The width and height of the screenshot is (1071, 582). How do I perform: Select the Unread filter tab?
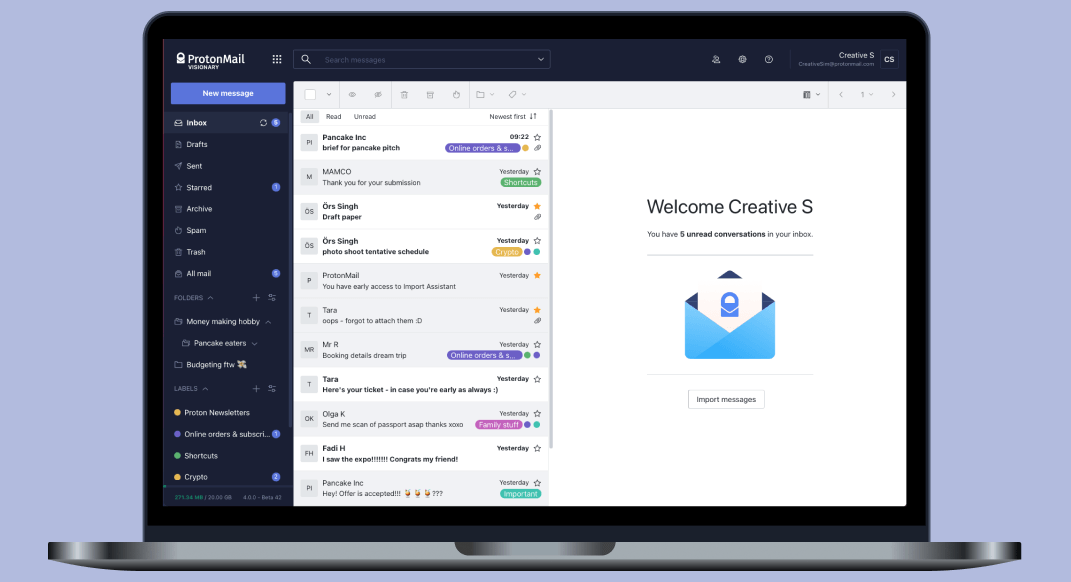[x=365, y=117]
